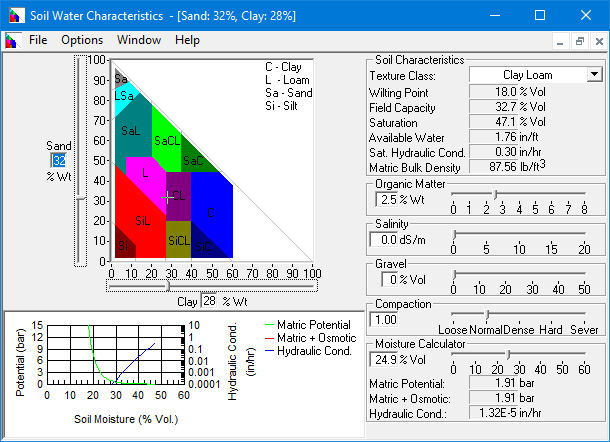Screen dimensions: 610x442
Task: Click the Clay % Wt input field
Action: coord(210,301)
